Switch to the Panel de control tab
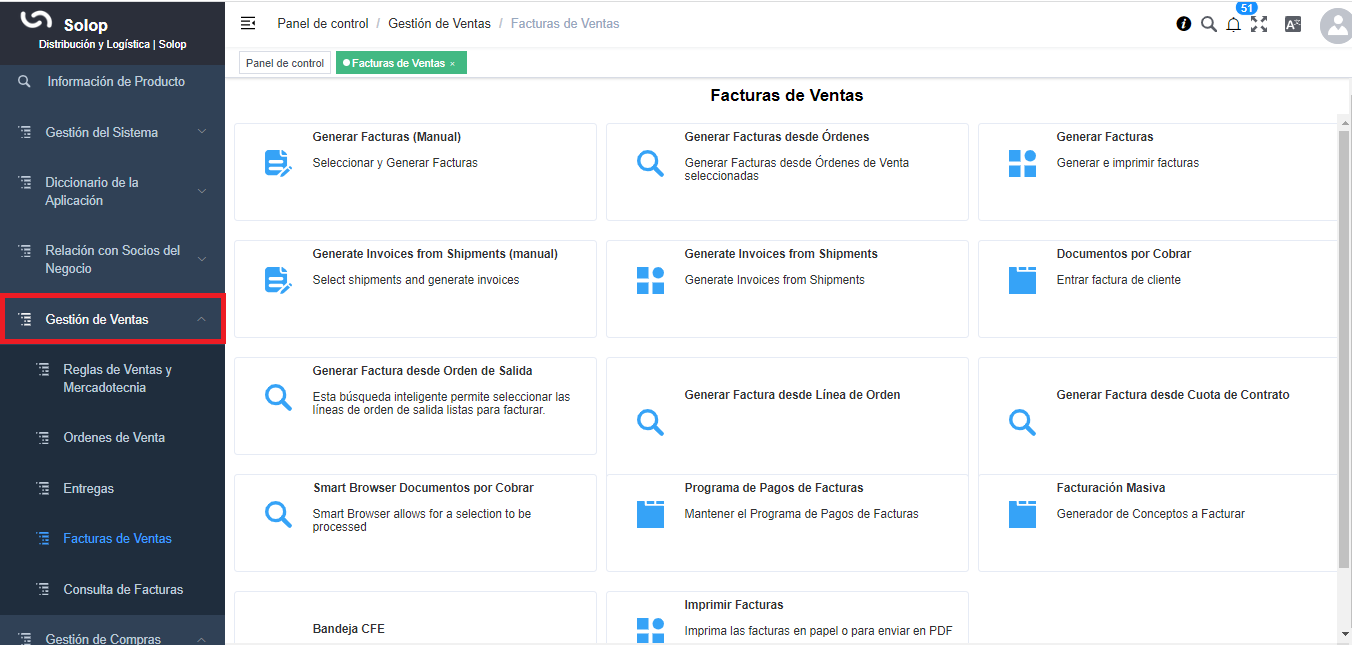Viewport: 1352px width, 645px height. tap(285, 63)
